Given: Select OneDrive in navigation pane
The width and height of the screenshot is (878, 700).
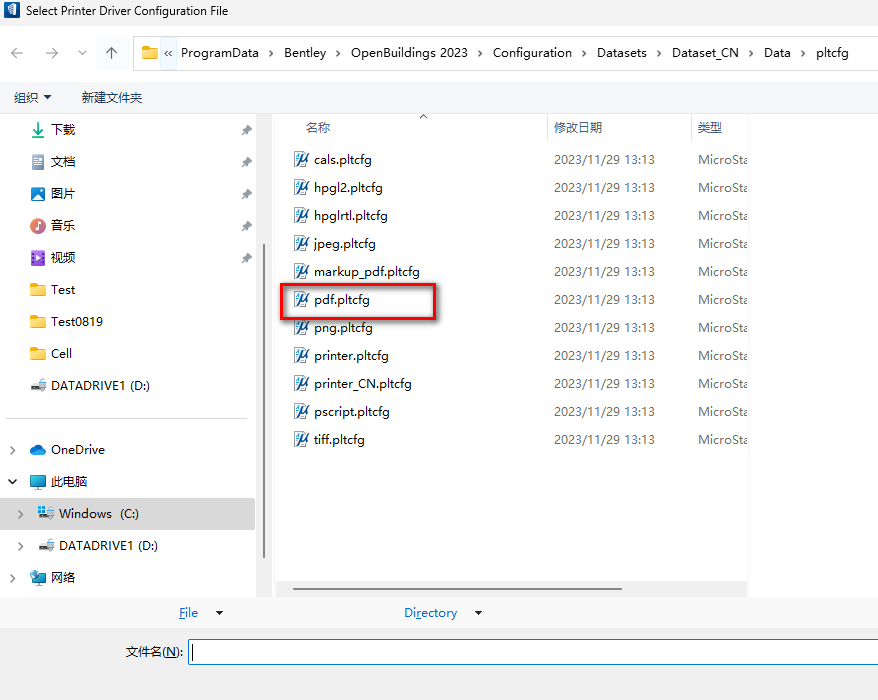Looking at the screenshot, I should 78,450.
